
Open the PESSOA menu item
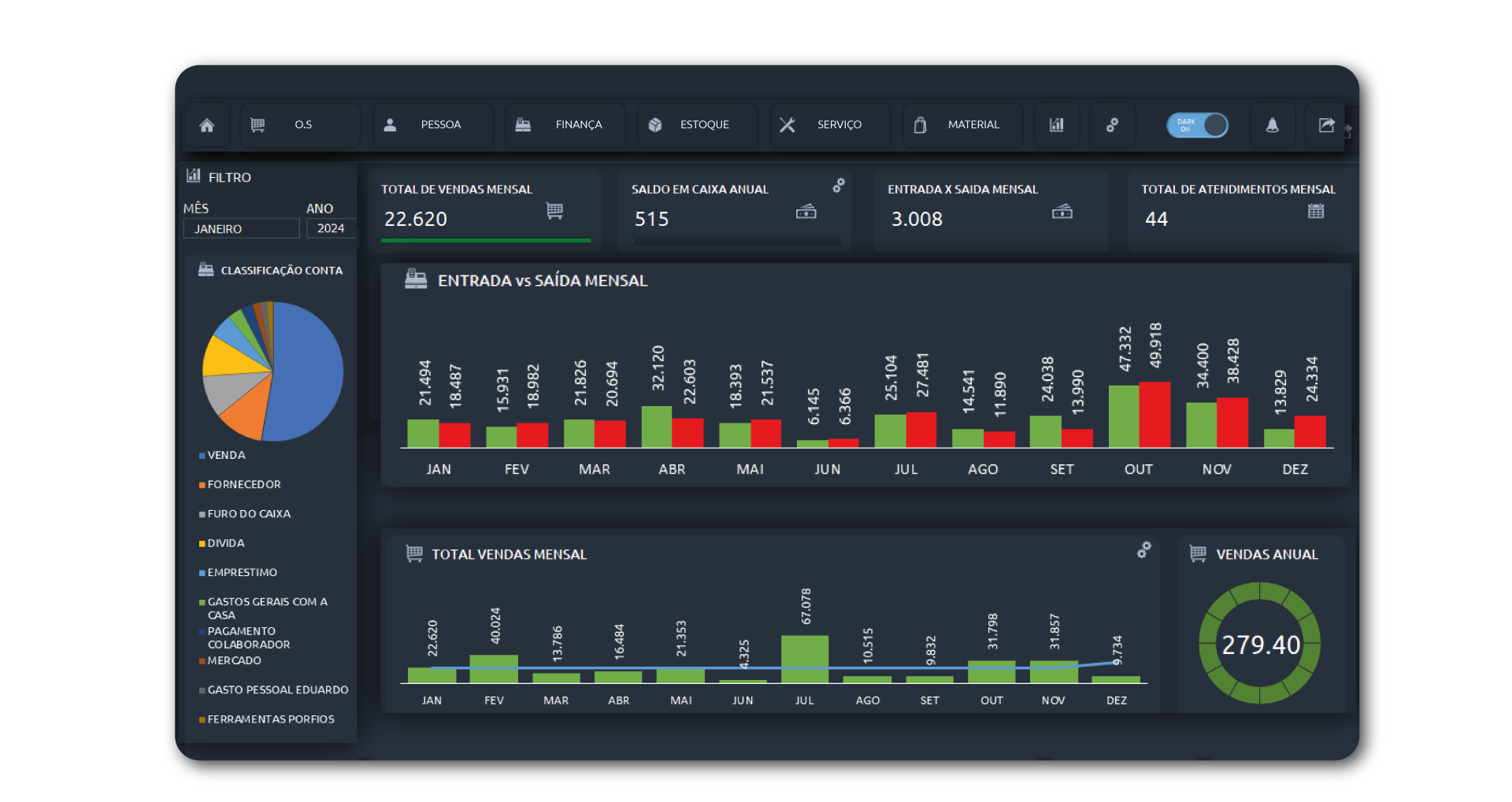click(x=432, y=125)
